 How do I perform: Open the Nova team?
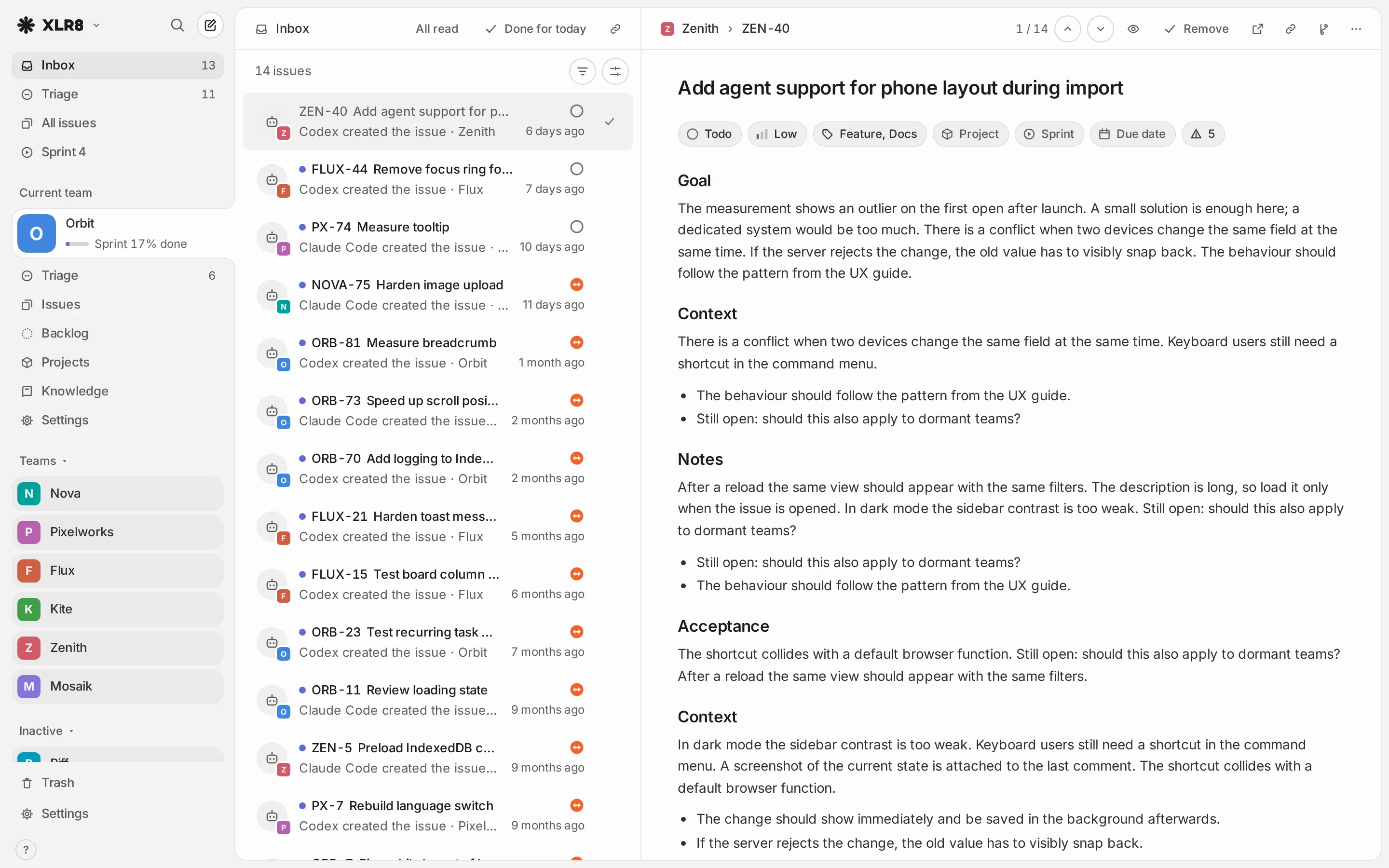(x=117, y=494)
